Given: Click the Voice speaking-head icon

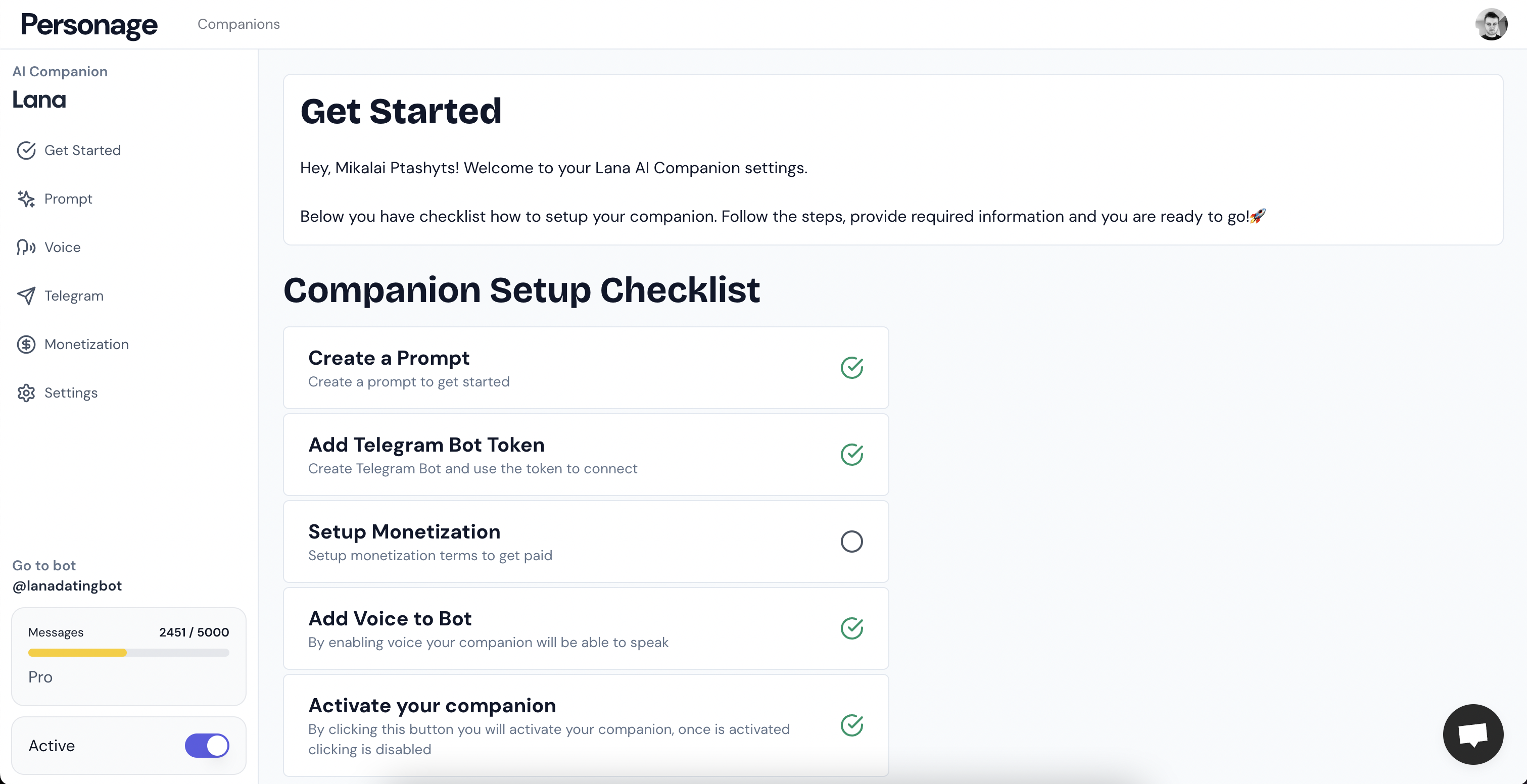Looking at the screenshot, I should pos(26,248).
